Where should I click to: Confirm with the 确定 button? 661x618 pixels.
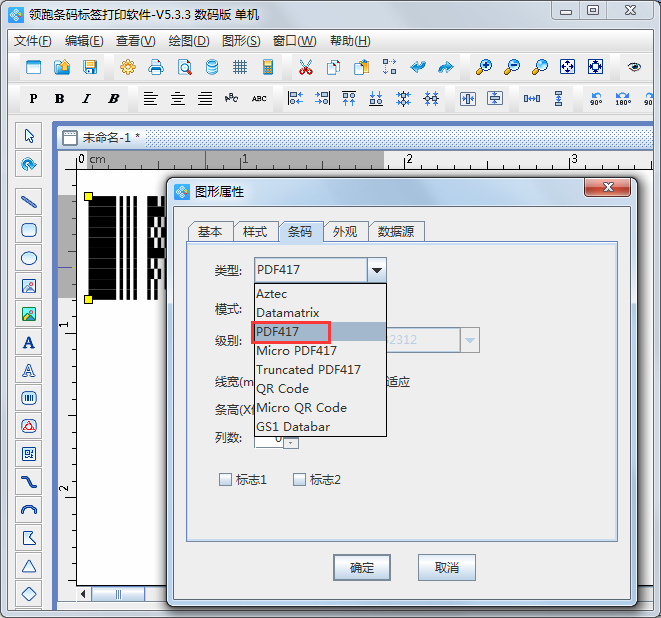coord(362,567)
